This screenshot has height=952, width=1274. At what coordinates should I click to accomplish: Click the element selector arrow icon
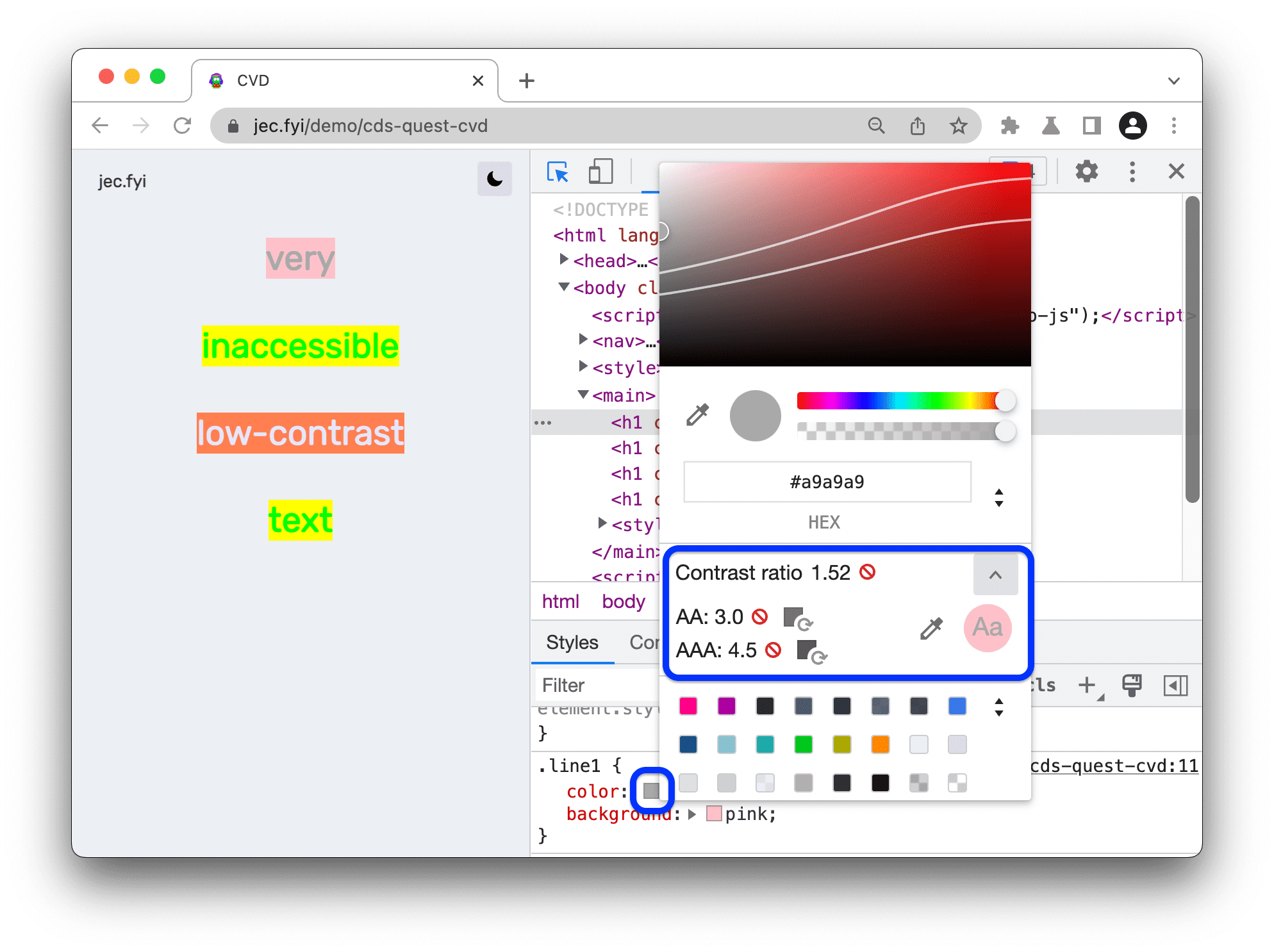point(558,170)
